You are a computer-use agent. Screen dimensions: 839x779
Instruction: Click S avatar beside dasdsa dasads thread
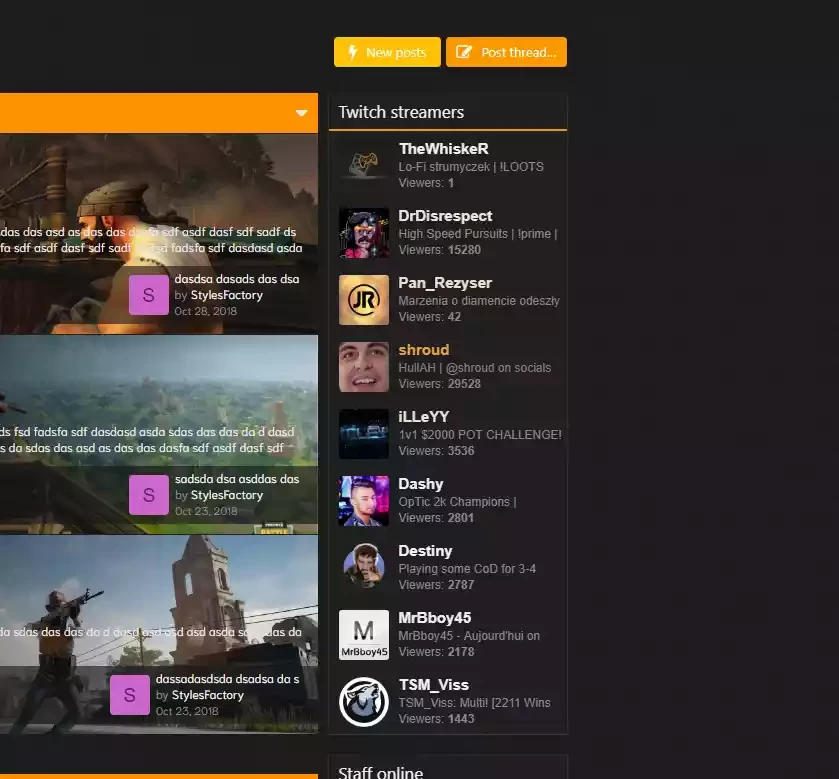pos(149,295)
